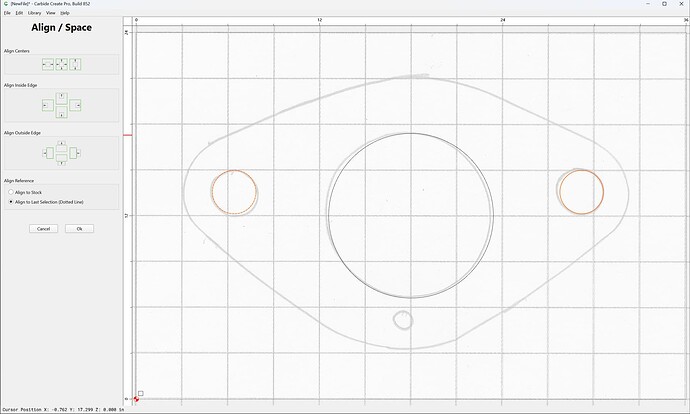This screenshot has height=414, width=690.
Task: Align to outside right edge
Action: coord(75,153)
